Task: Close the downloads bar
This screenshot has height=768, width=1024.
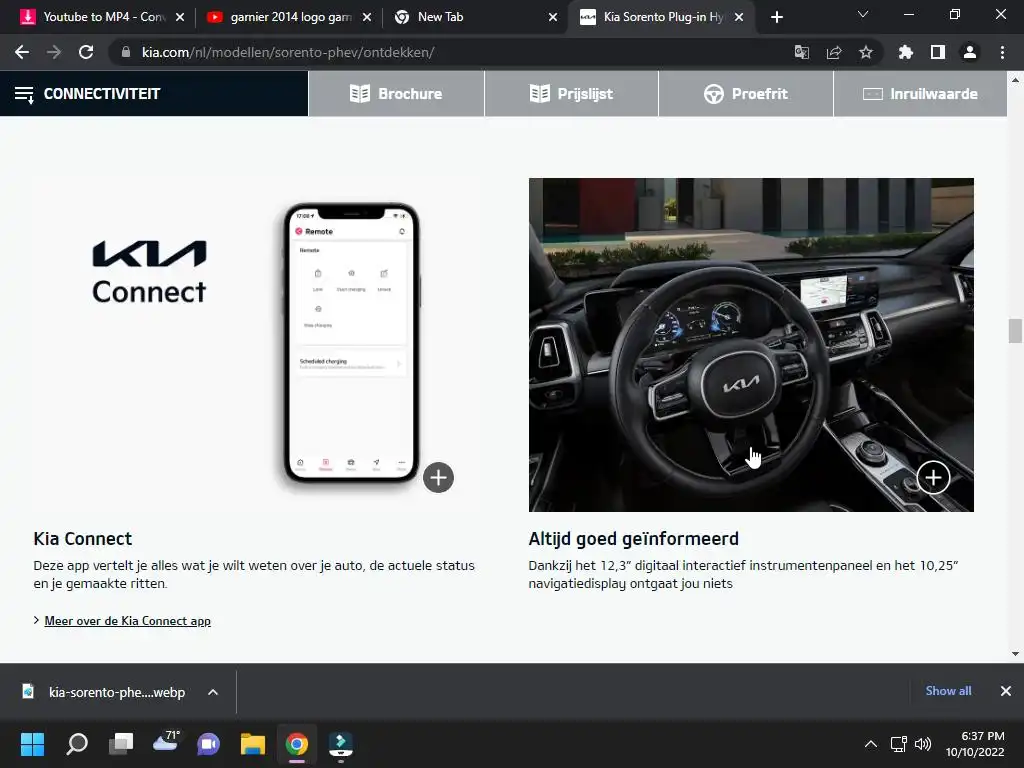Action: 1006,691
